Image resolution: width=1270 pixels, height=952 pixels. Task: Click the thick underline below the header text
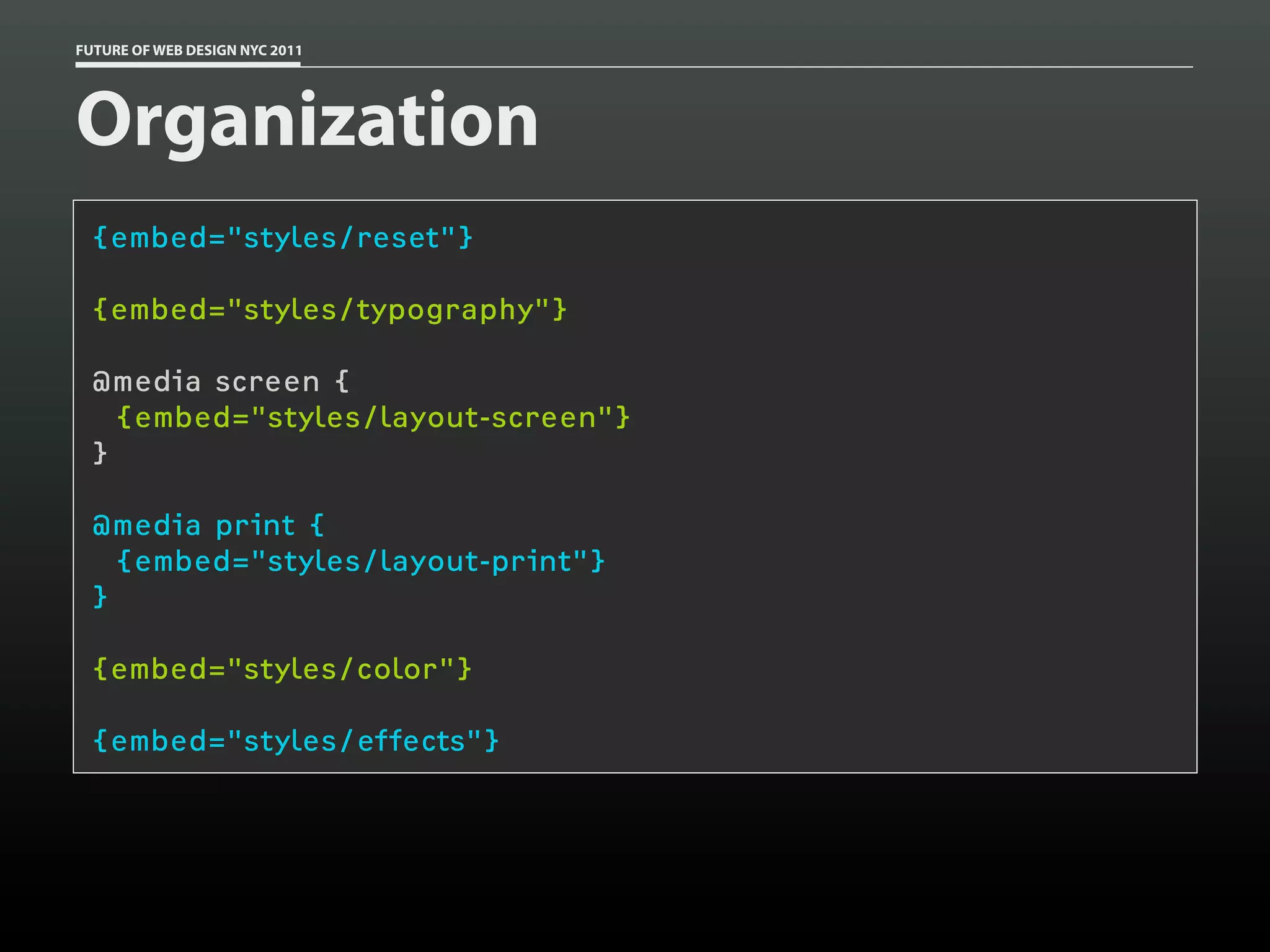[x=188, y=64]
